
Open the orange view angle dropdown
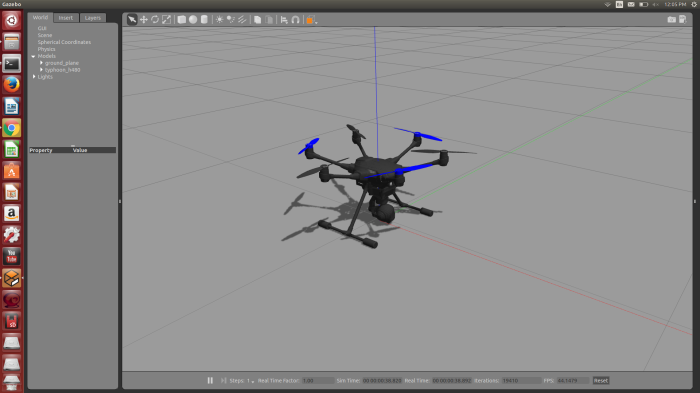pyautogui.click(x=311, y=20)
